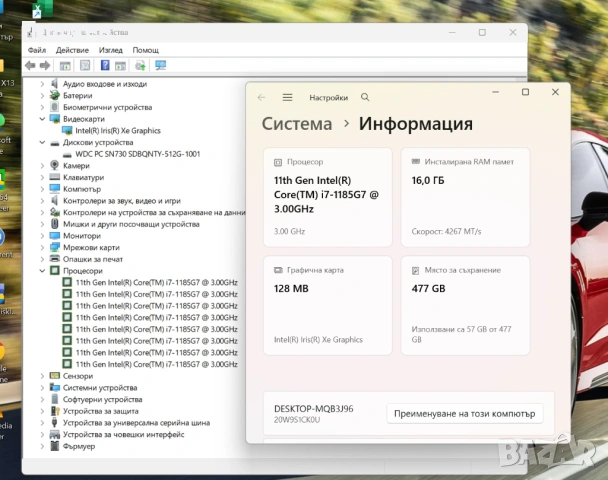Select WDC PC SN730 disk drive entry

point(138,154)
